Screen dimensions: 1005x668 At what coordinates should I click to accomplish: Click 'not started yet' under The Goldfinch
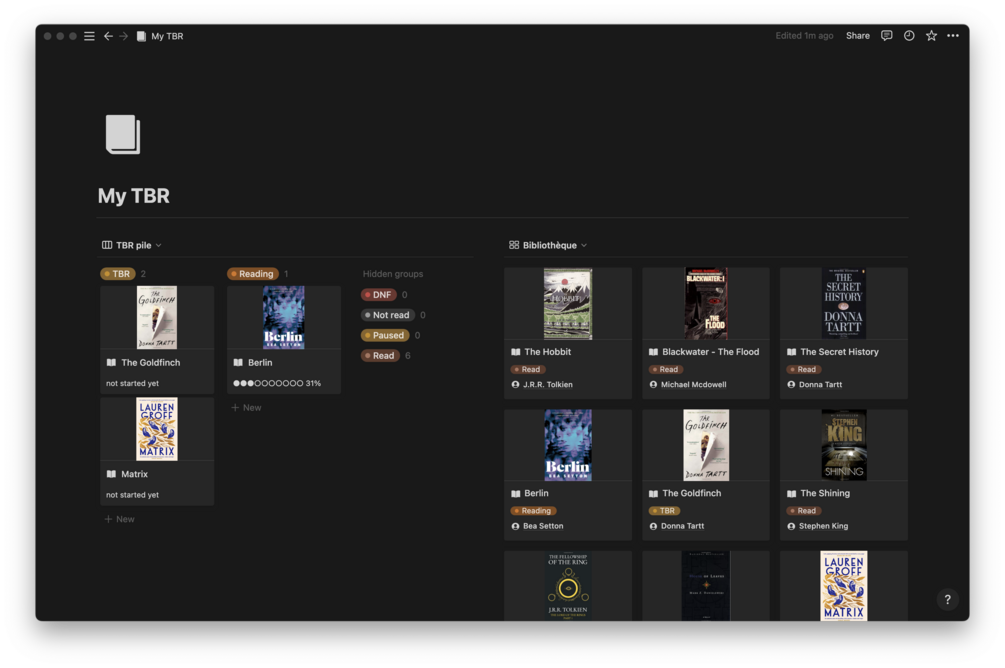pyautogui.click(x=132, y=383)
